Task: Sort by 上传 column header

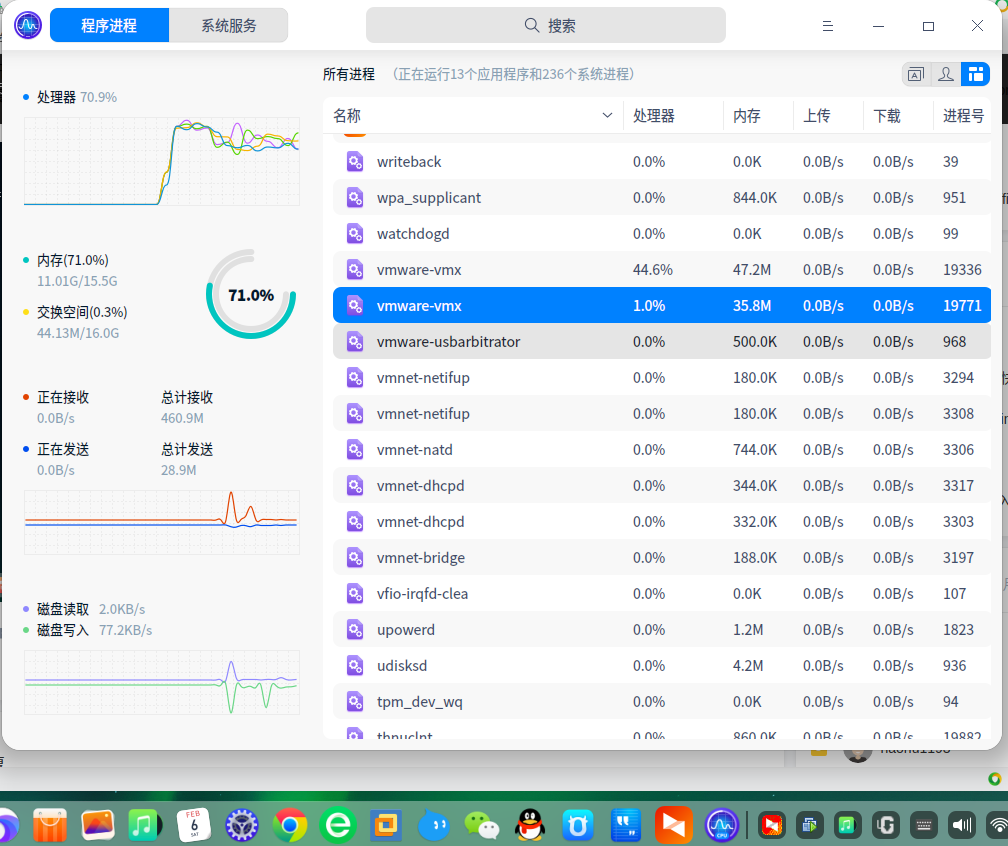Action: tap(828, 116)
